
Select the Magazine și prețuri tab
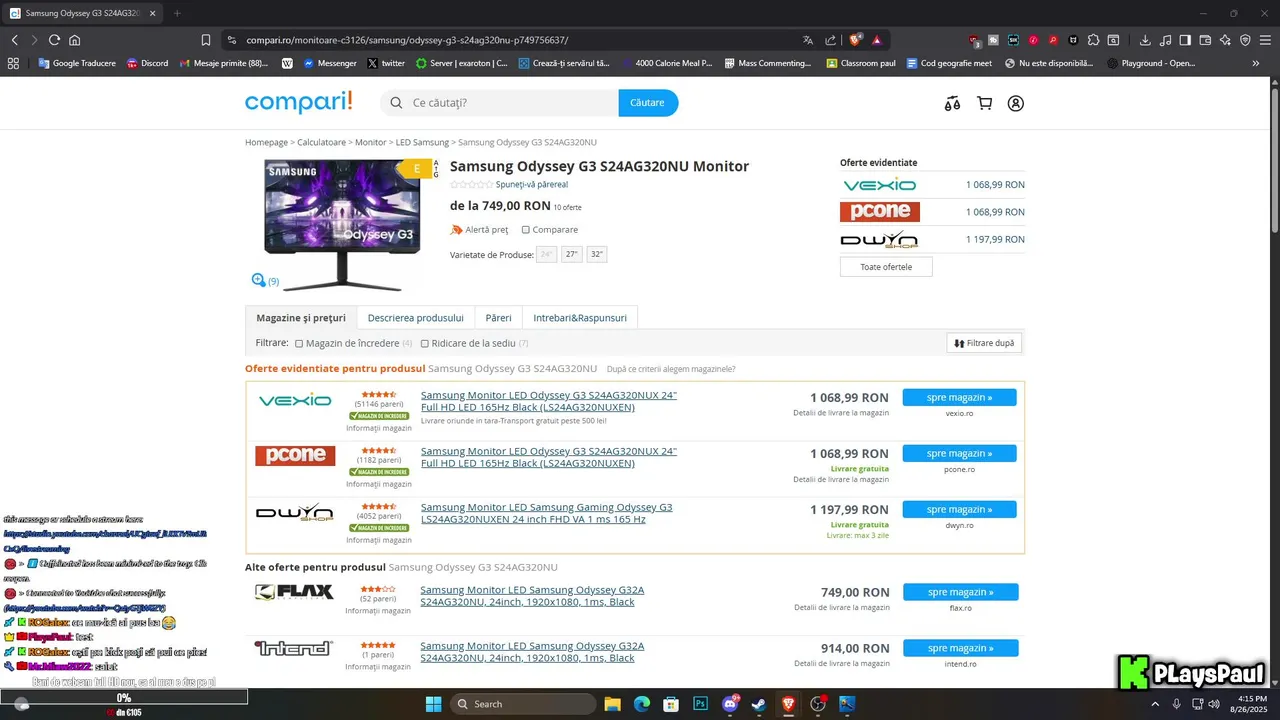(x=301, y=318)
